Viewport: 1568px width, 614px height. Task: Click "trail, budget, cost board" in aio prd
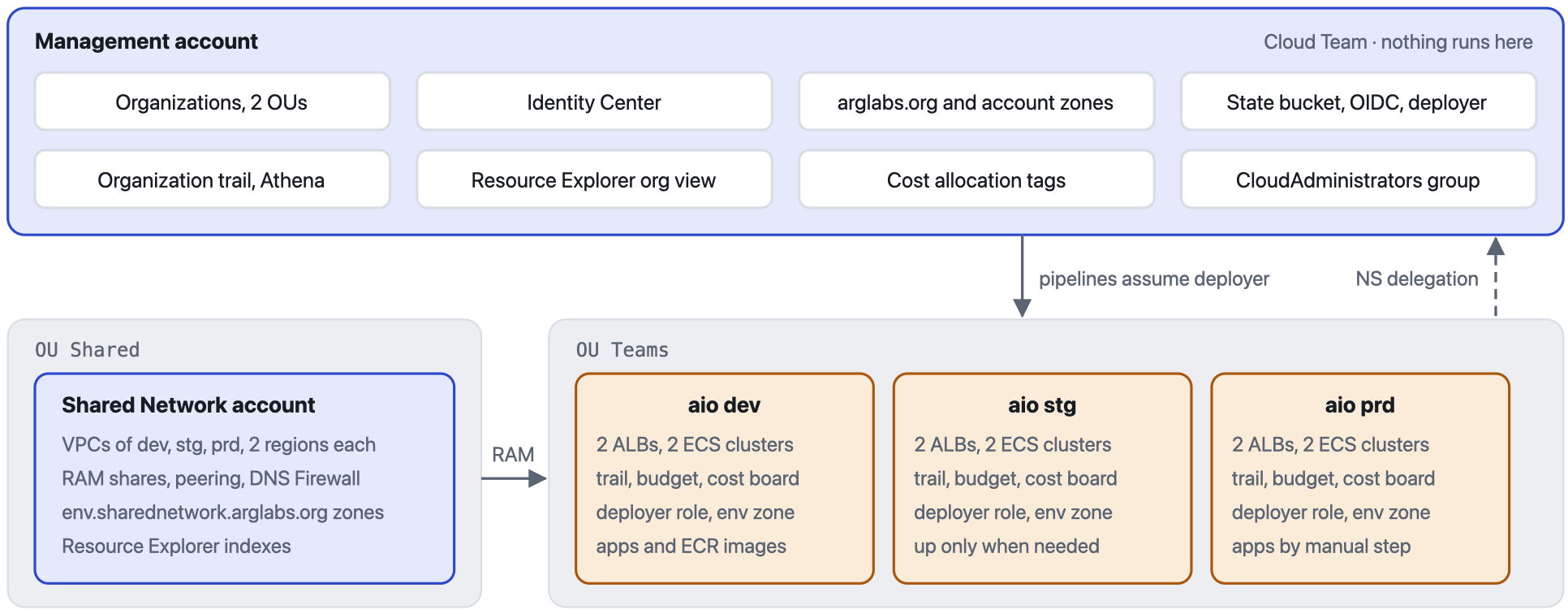tap(1333, 478)
